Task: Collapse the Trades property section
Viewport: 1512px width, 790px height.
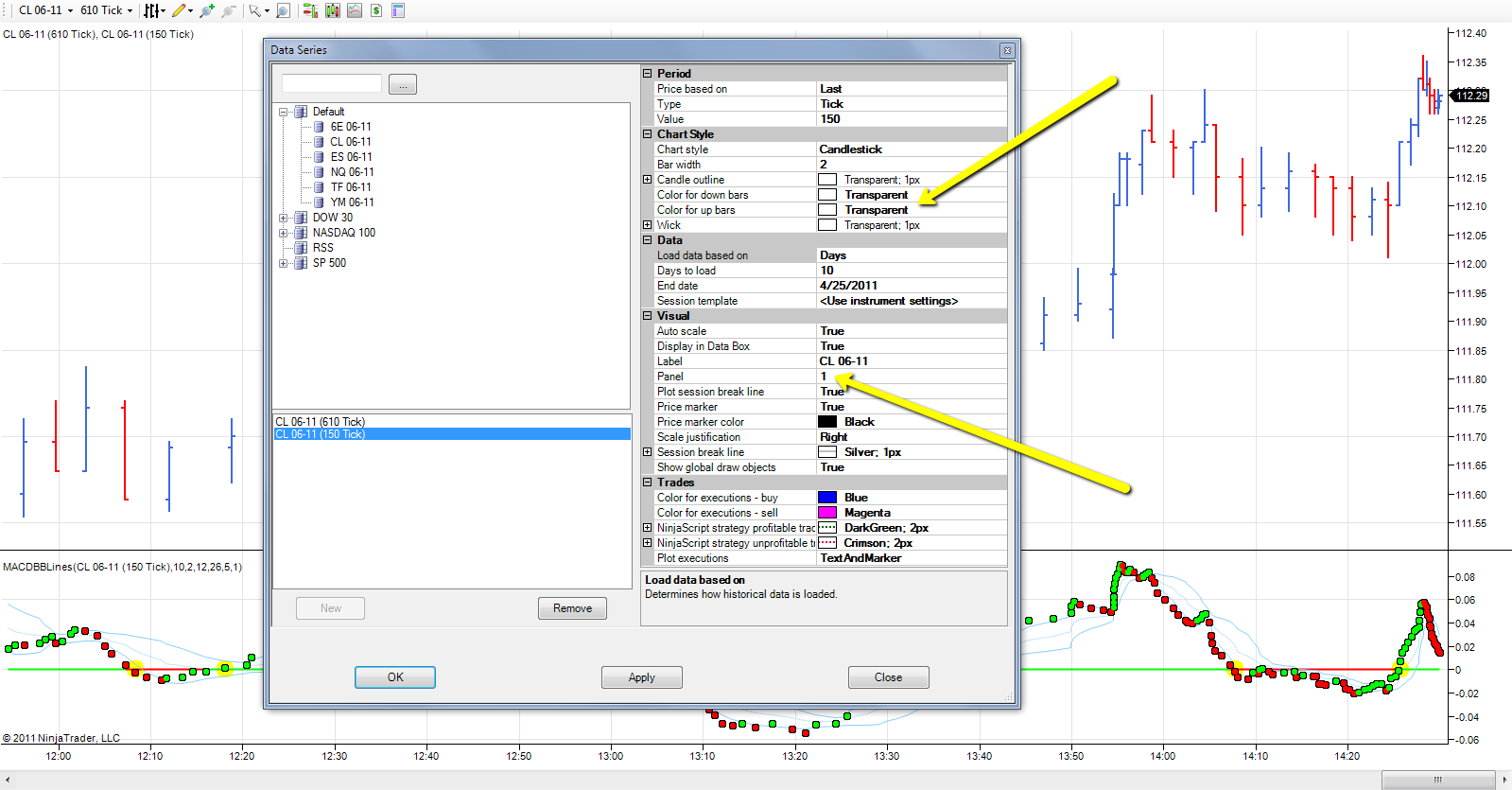Action: [648, 483]
